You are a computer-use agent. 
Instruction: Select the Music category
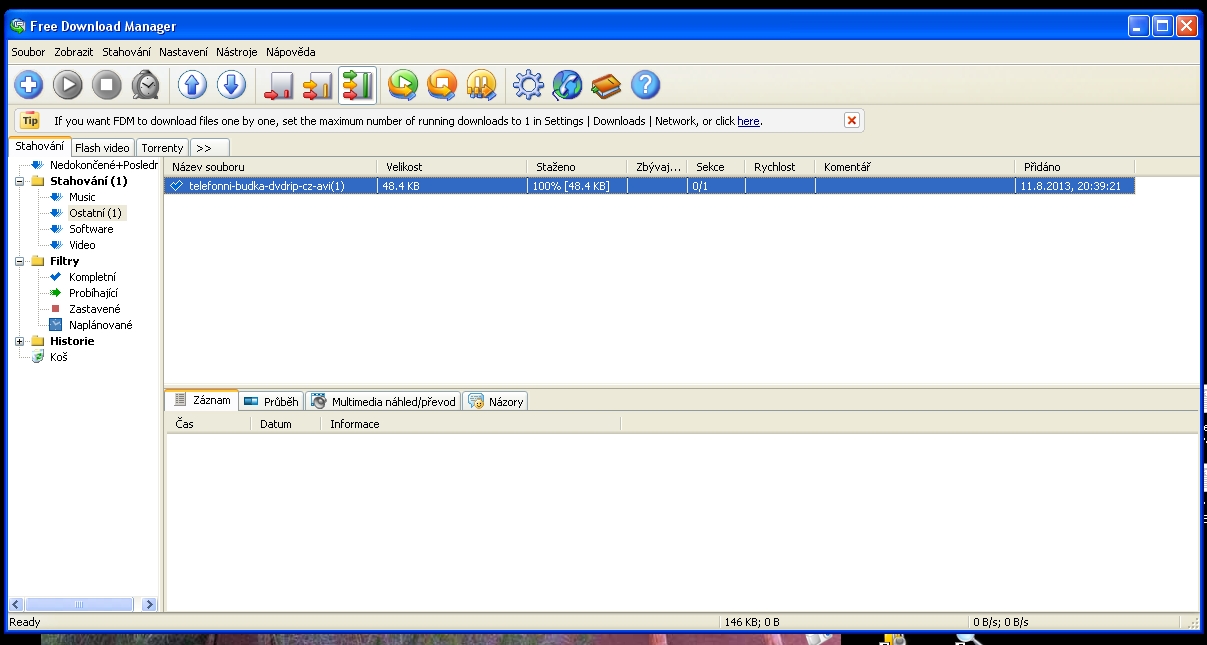point(82,197)
